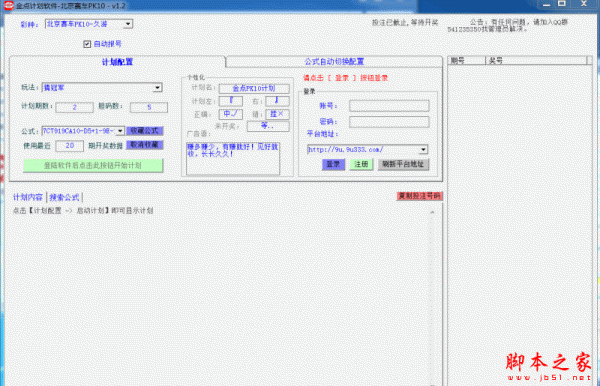This screenshot has width=600, height=386.
Task: Click the 广告语 slogan text area
Action: coord(233,158)
